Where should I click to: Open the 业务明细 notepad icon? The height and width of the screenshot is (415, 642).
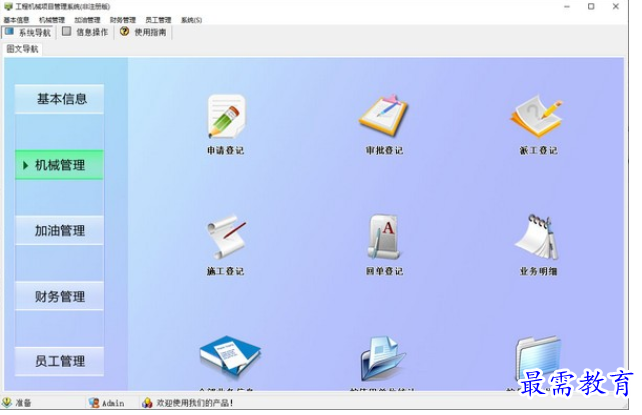coord(537,237)
